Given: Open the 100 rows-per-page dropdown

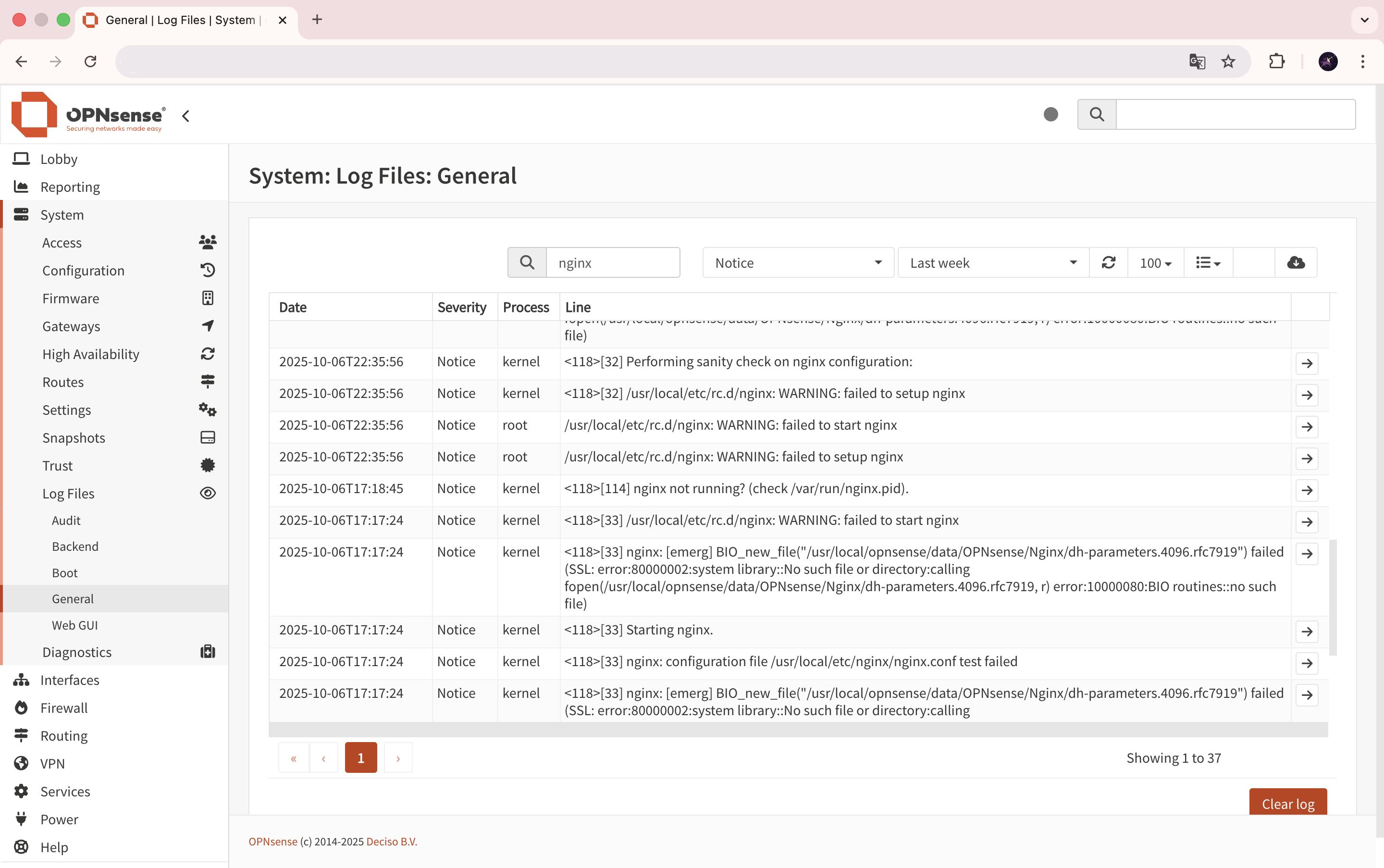Looking at the screenshot, I should [1156, 262].
